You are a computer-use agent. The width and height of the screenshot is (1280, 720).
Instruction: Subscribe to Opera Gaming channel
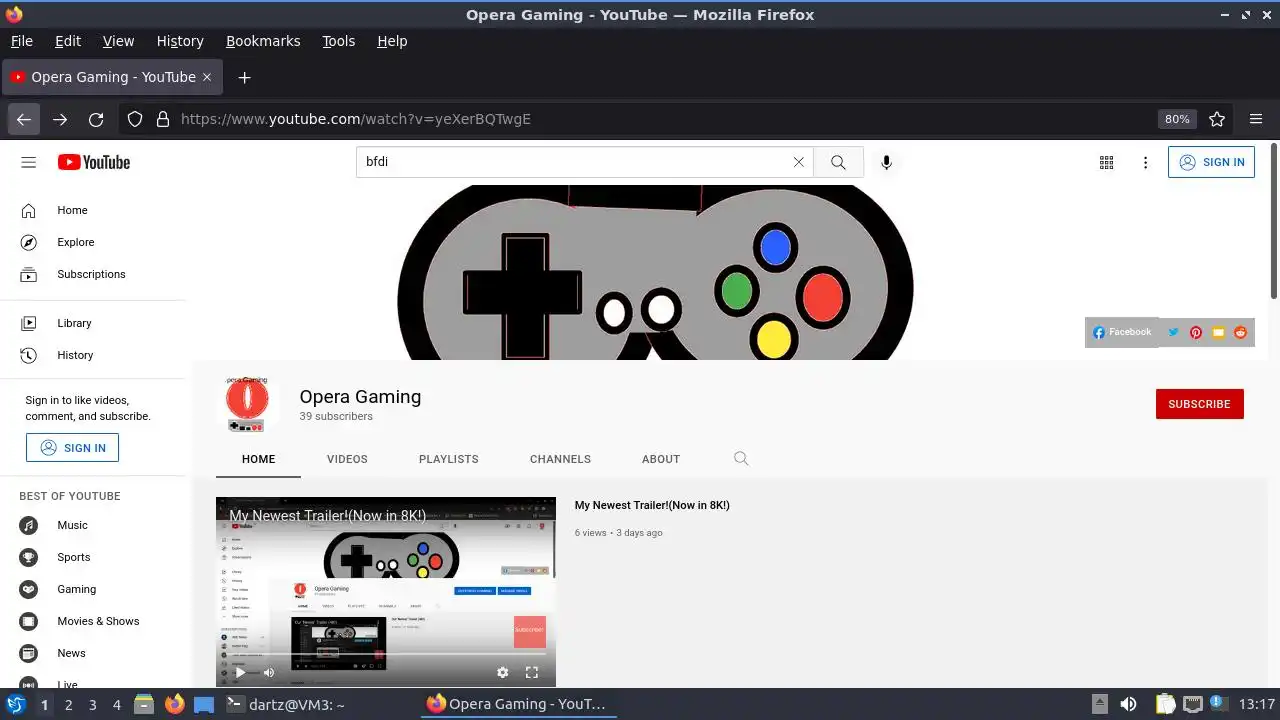(1200, 404)
